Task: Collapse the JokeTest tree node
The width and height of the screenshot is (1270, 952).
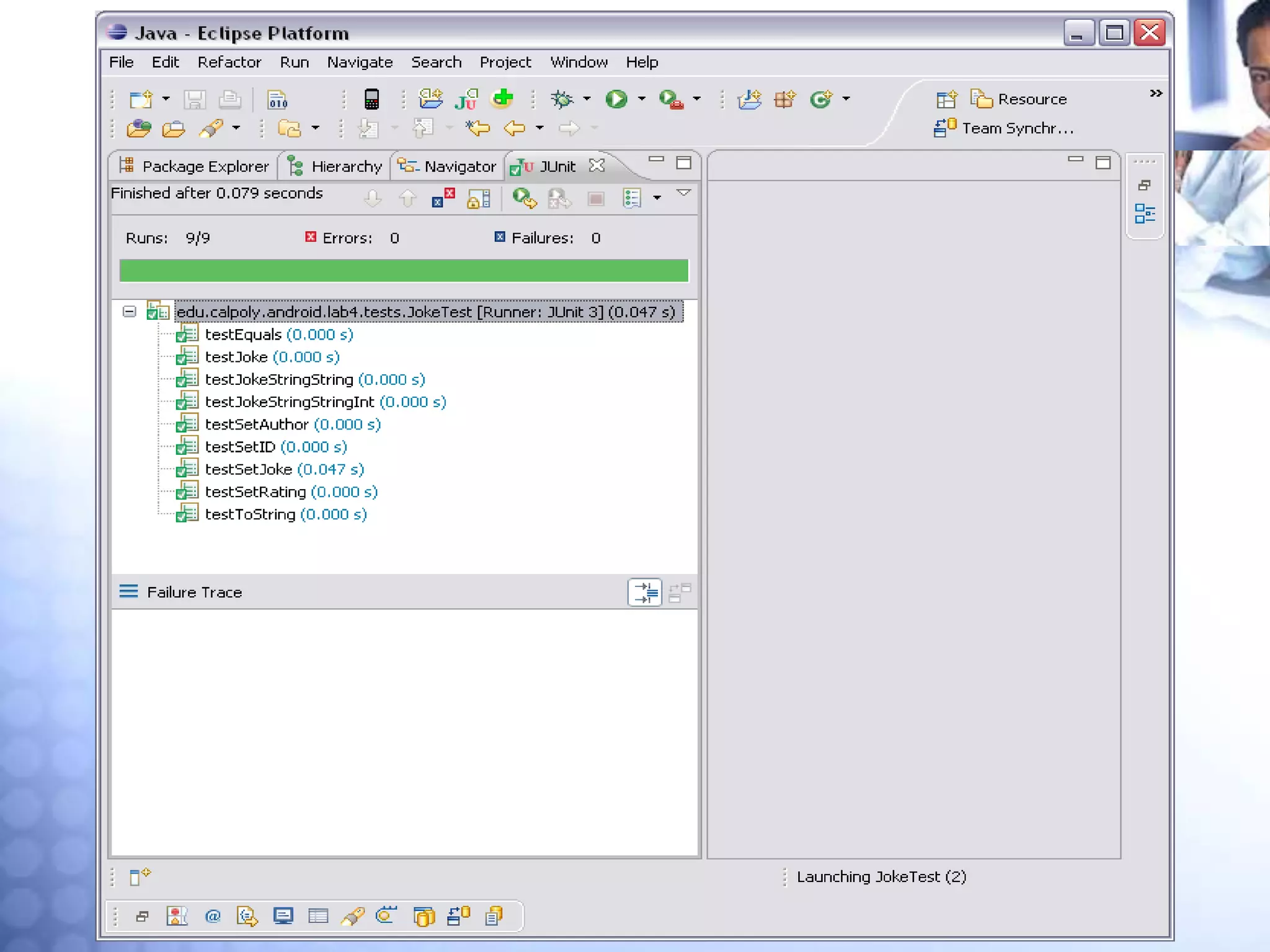Action: click(129, 312)
